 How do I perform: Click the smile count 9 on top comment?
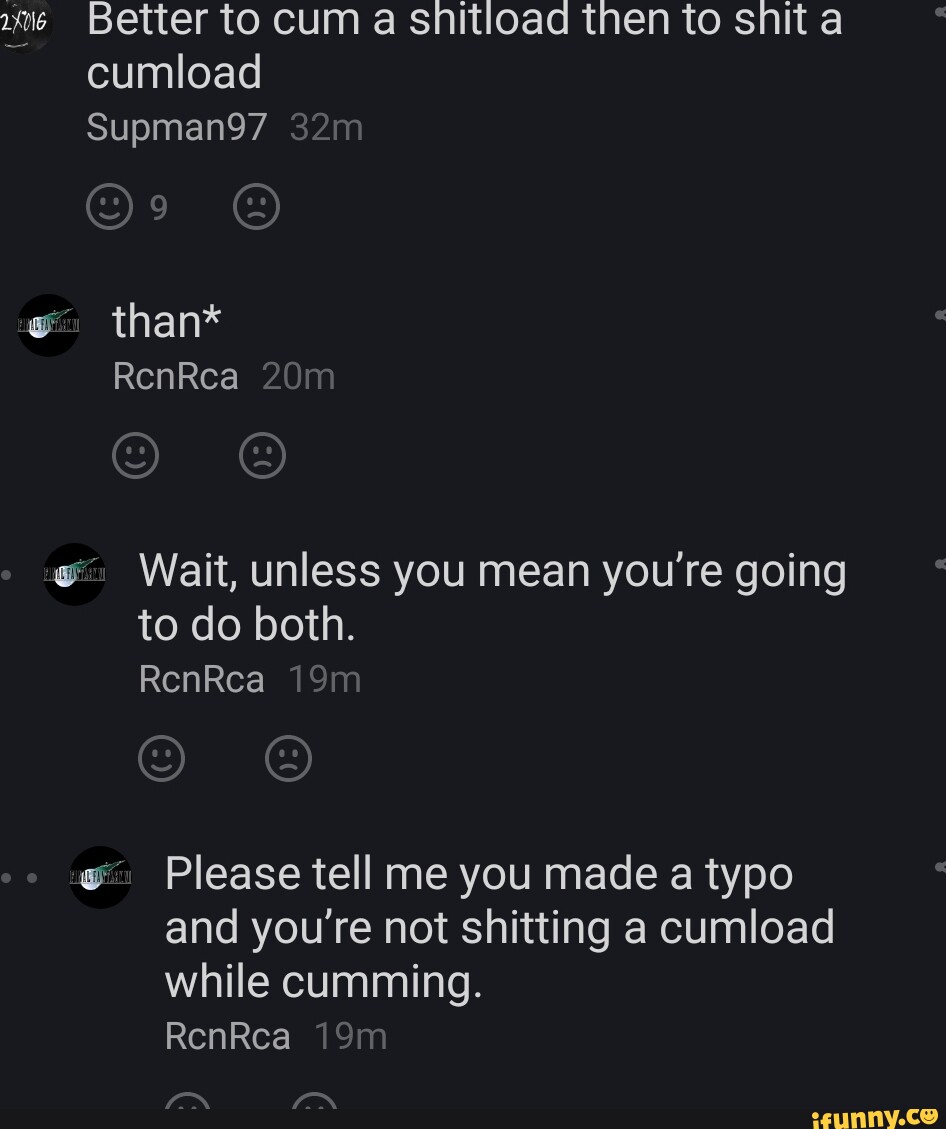tap(158, 208)
